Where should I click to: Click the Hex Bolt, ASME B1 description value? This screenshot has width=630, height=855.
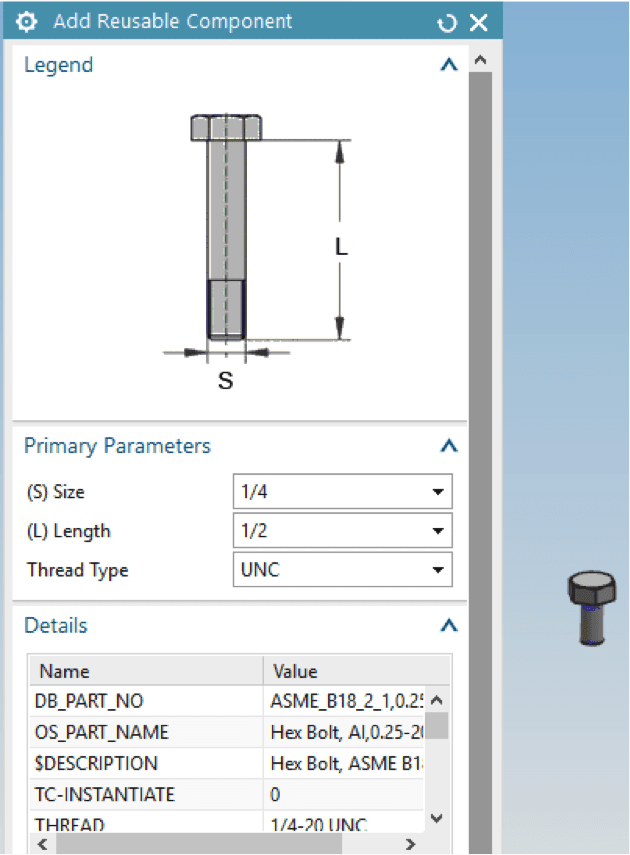pos(346,763)
